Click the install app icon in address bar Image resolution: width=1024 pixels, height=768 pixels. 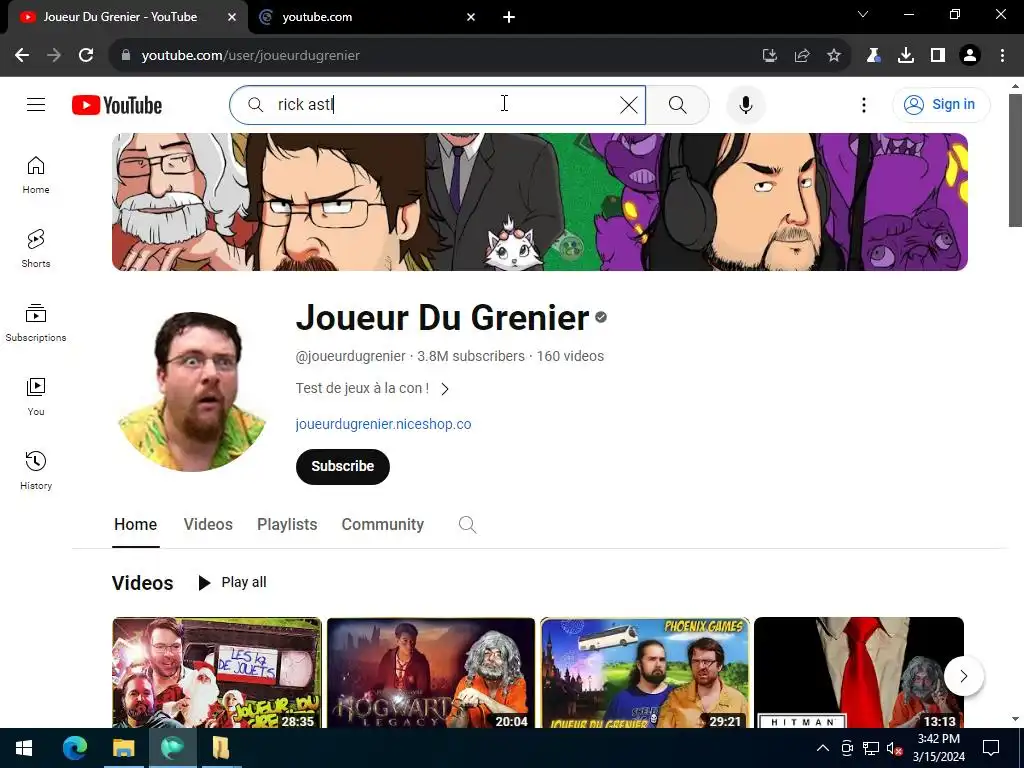click(x=770, y=56)
